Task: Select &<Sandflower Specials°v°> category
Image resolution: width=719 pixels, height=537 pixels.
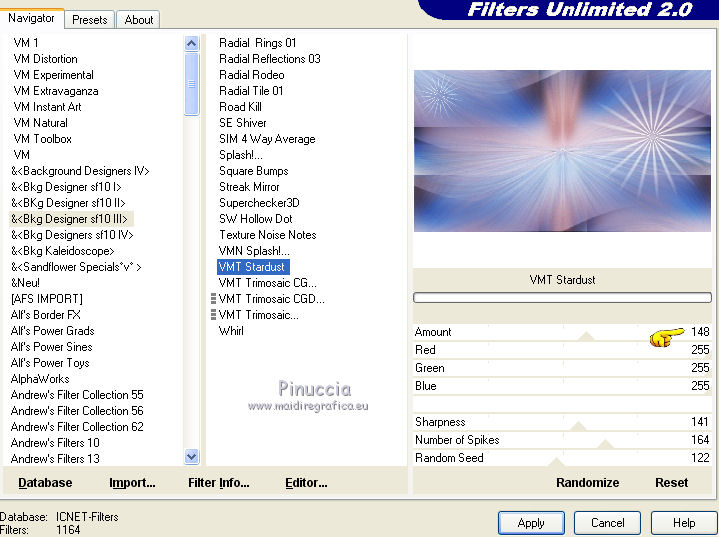Action: point(76,267)
